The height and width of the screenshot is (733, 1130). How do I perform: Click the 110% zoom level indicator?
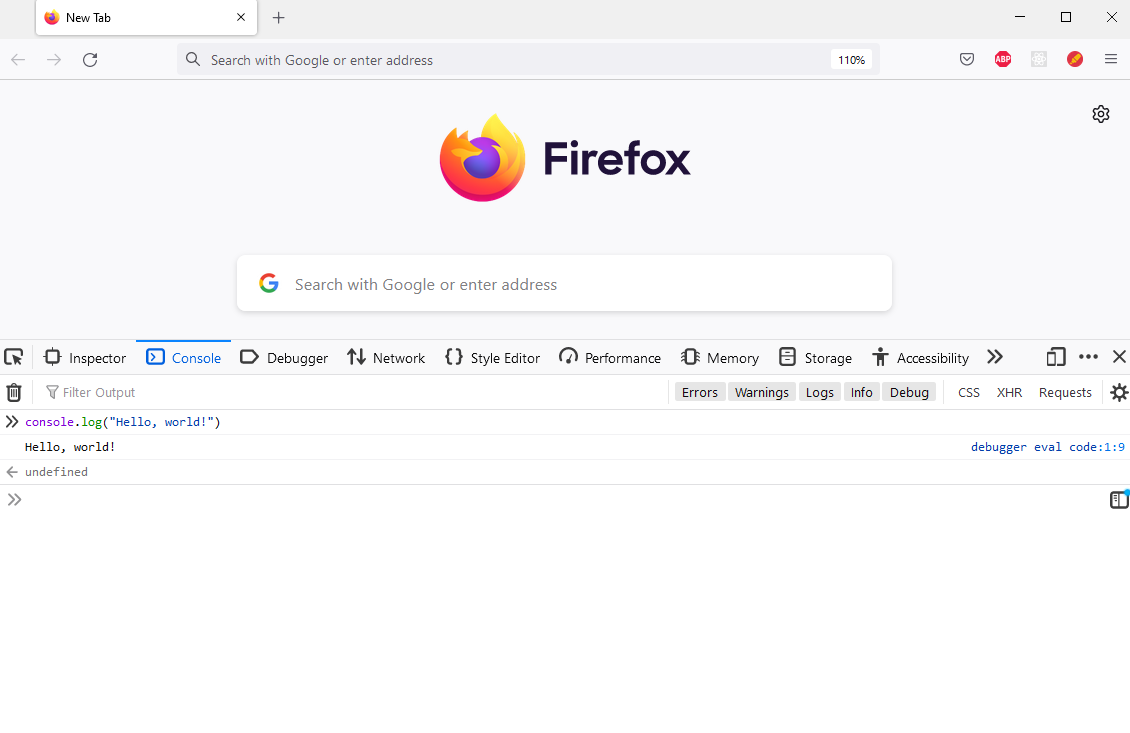click(851, 60)
